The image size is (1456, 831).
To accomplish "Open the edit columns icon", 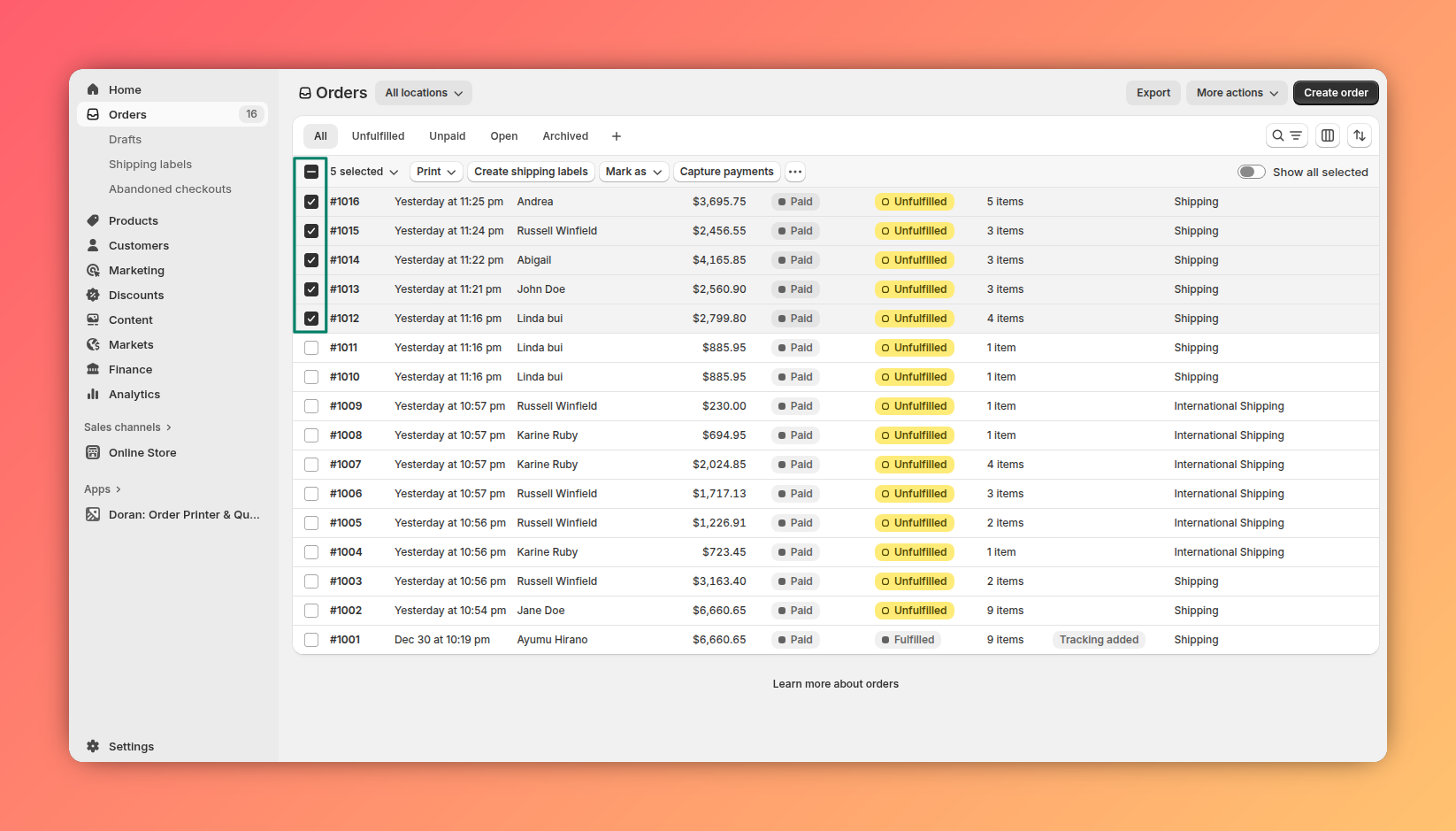I will point(1328,135).
